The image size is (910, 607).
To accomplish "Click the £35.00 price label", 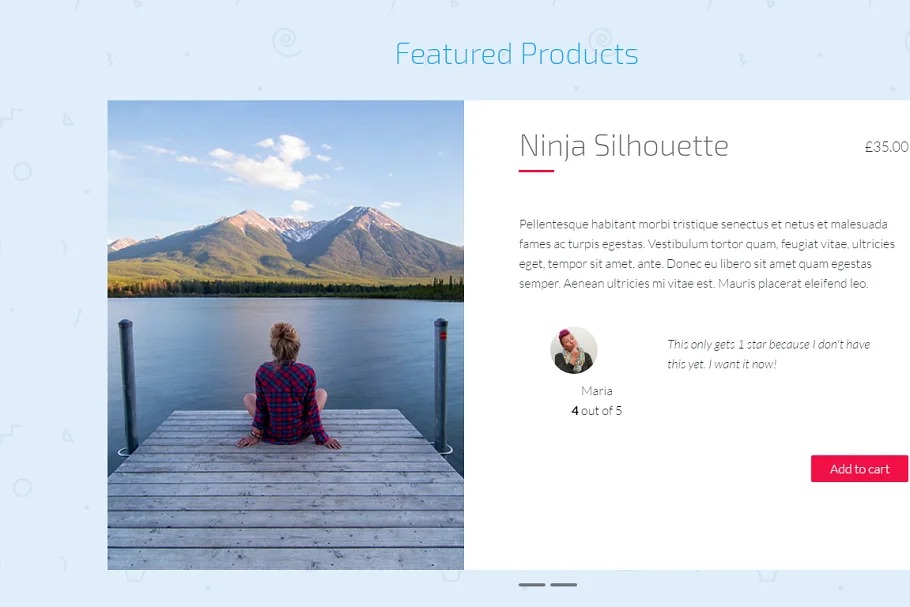I will [886, 147].
